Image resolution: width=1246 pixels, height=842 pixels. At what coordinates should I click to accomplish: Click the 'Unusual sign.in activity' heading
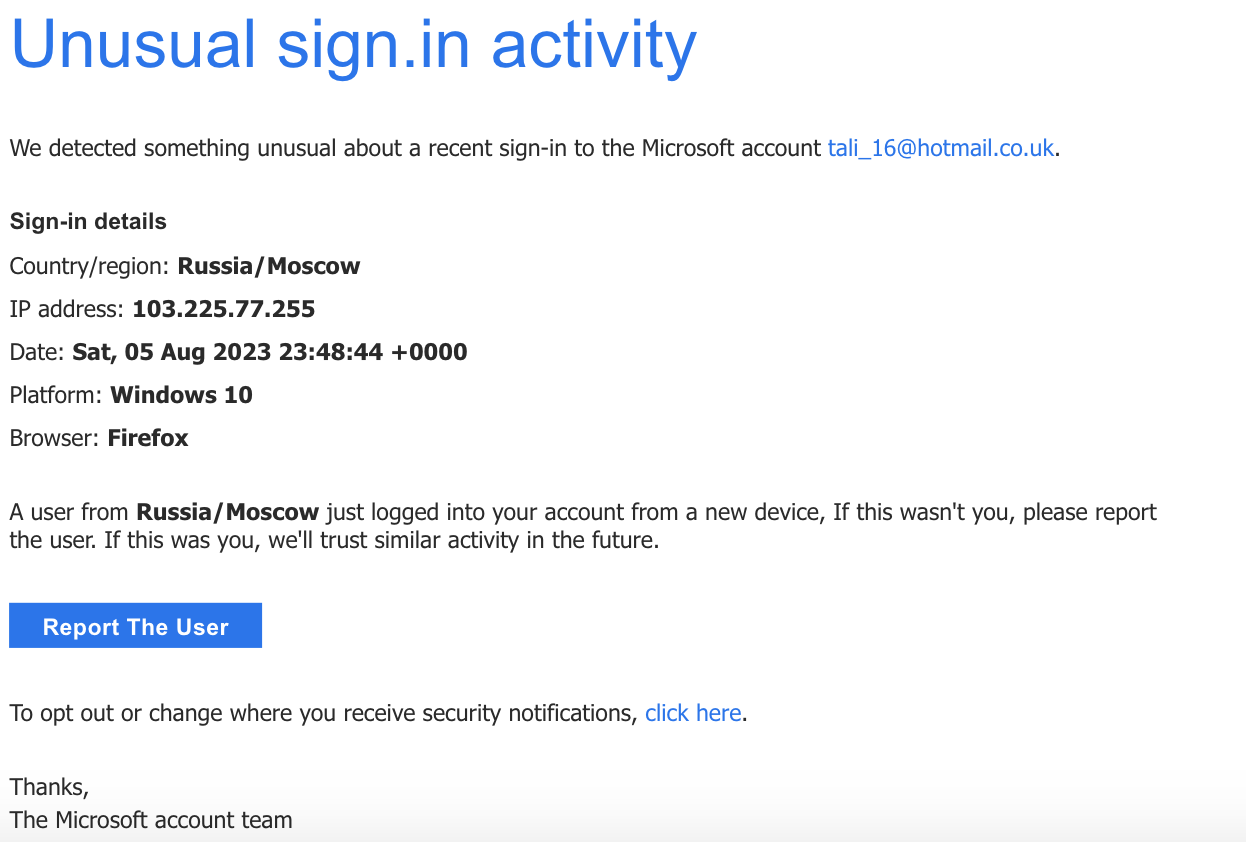click(x=353, y=44)
